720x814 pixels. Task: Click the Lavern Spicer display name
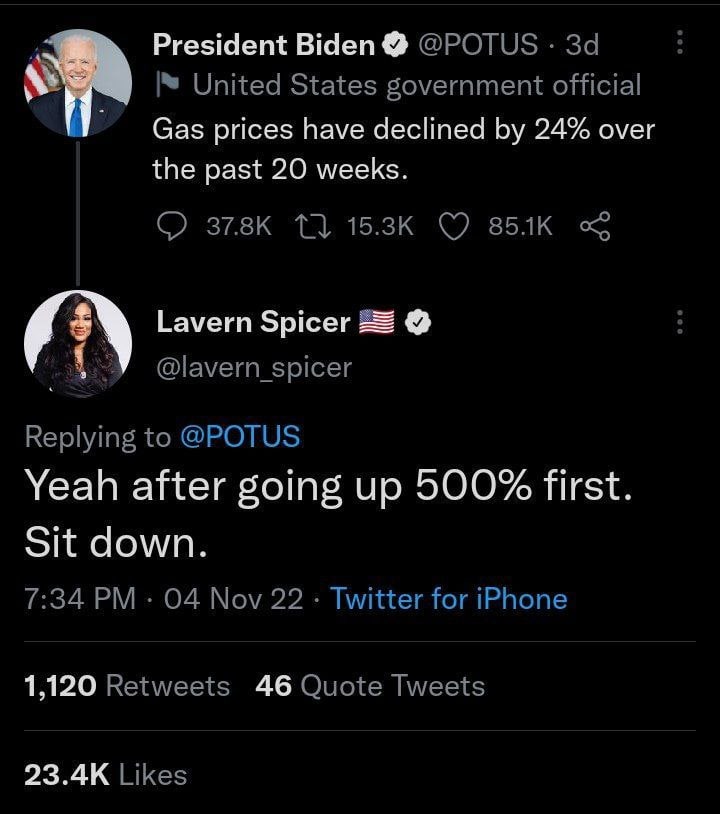tap(253, 322)
